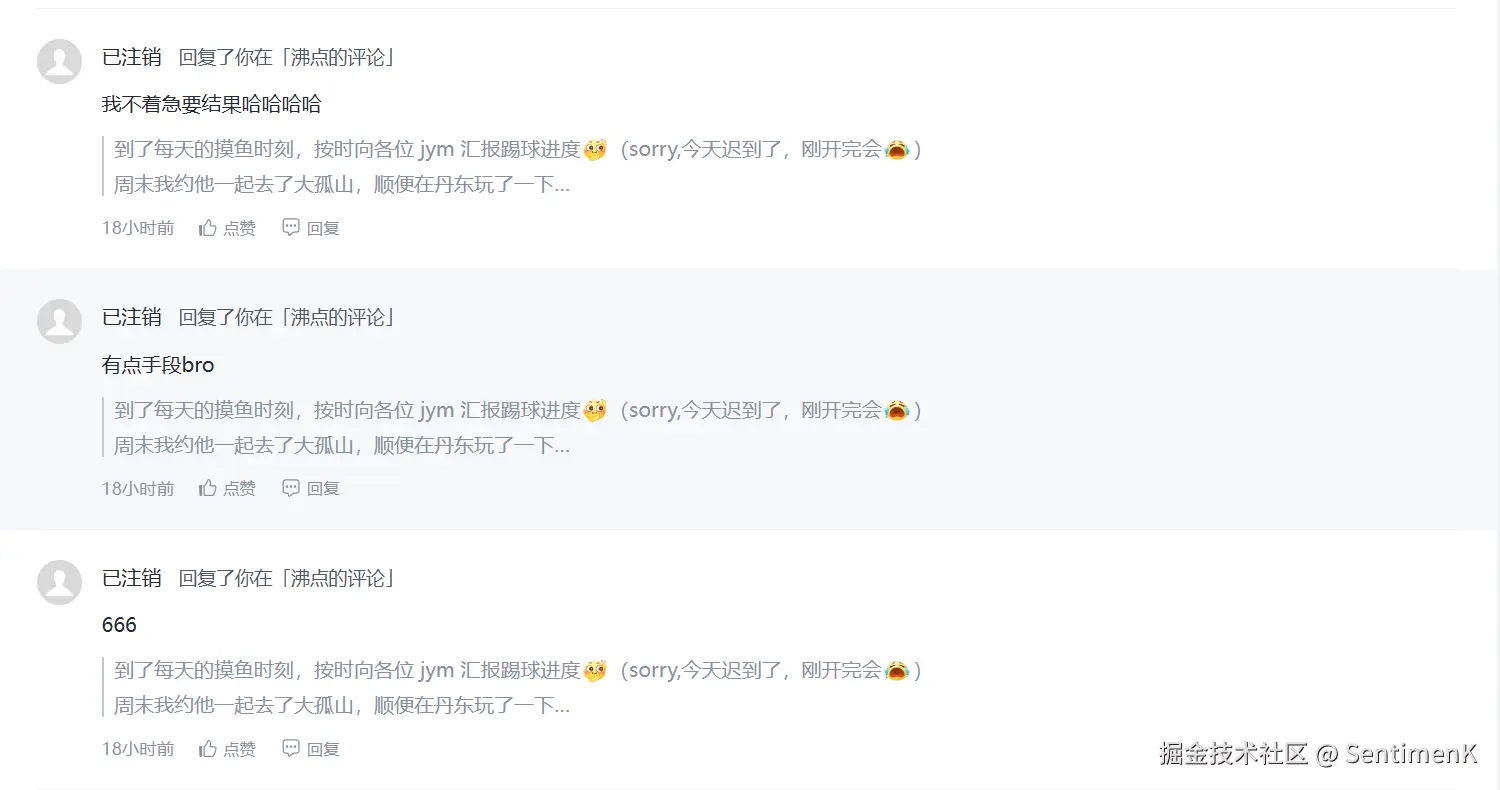Expand the truncated quote ending with 丹东玩了一下

(x=340, y=185)
